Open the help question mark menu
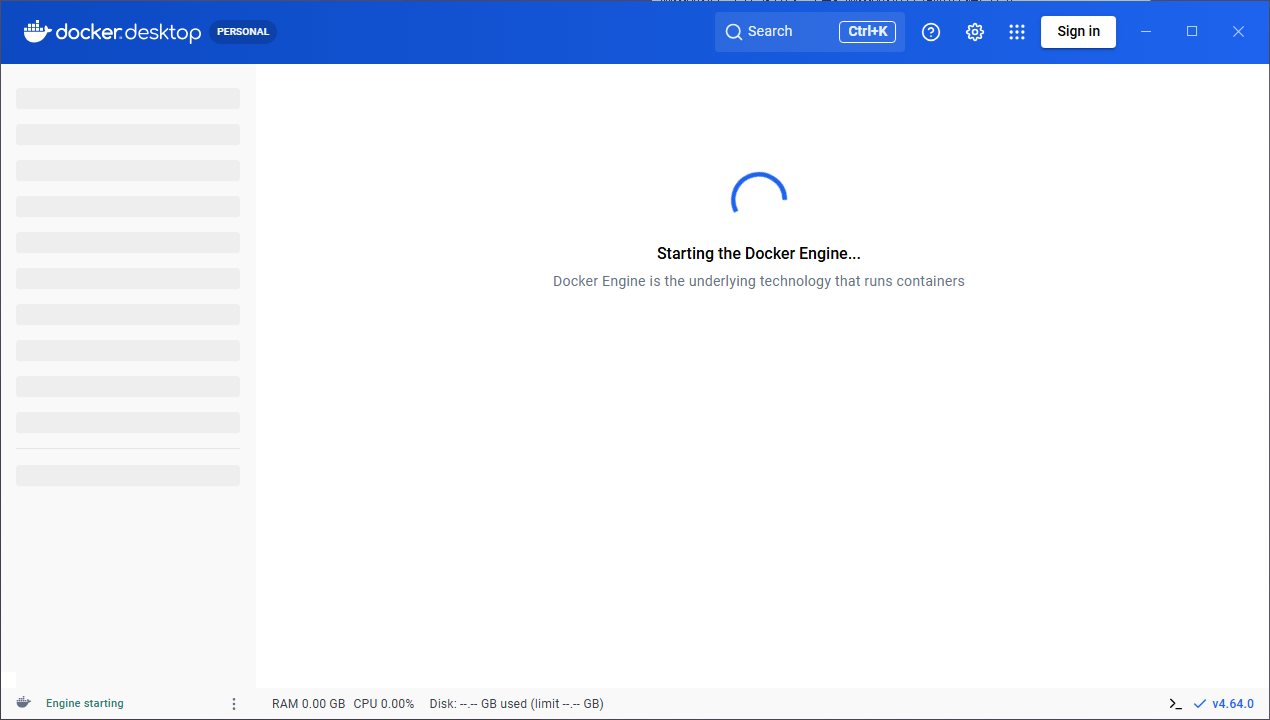Image resolution: width=1270 pixels, height=720 pixels. pyautogui.click(x=931, y=32)
